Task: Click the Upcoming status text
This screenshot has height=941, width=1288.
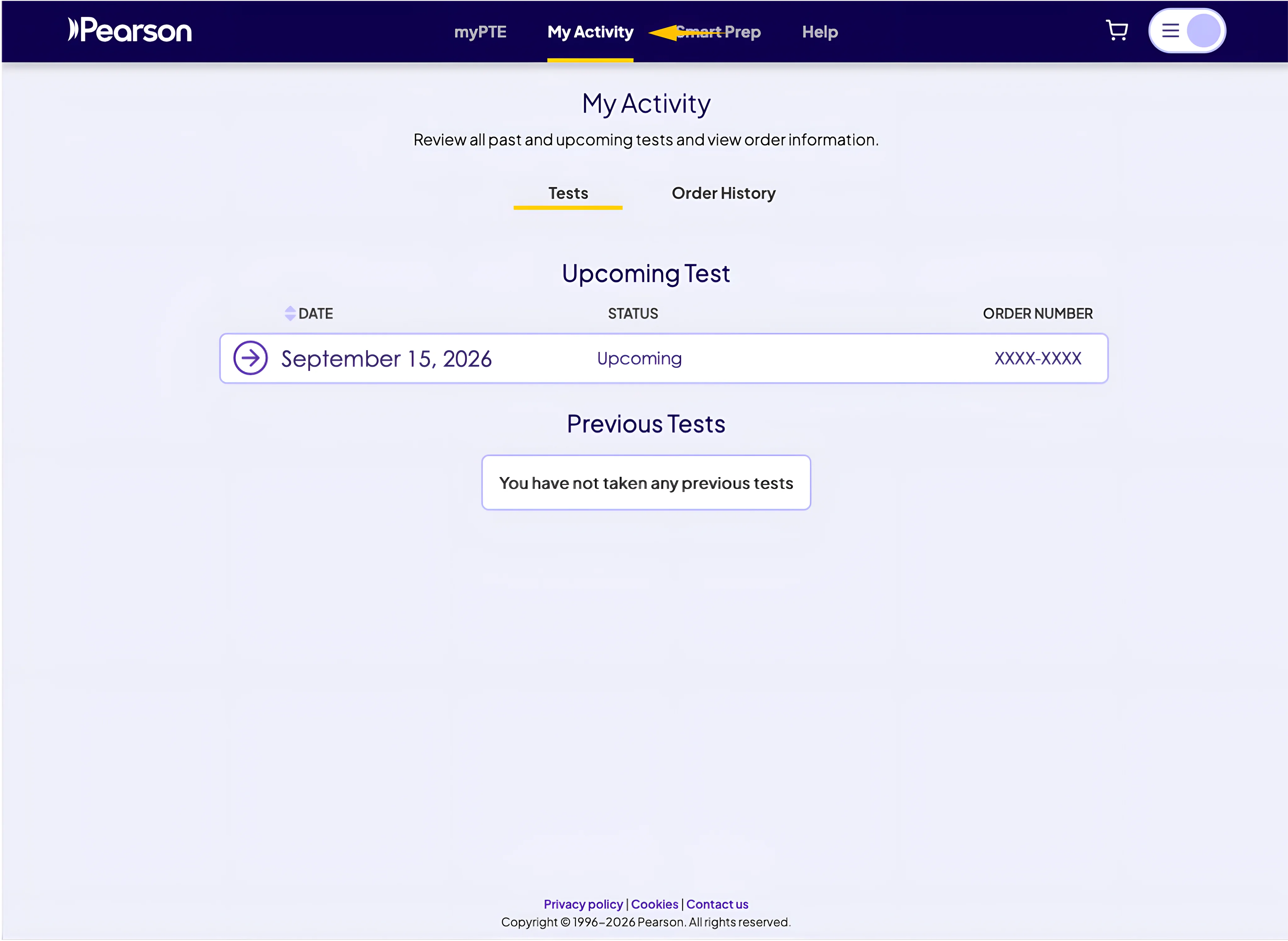Action: tap(639, 358)
